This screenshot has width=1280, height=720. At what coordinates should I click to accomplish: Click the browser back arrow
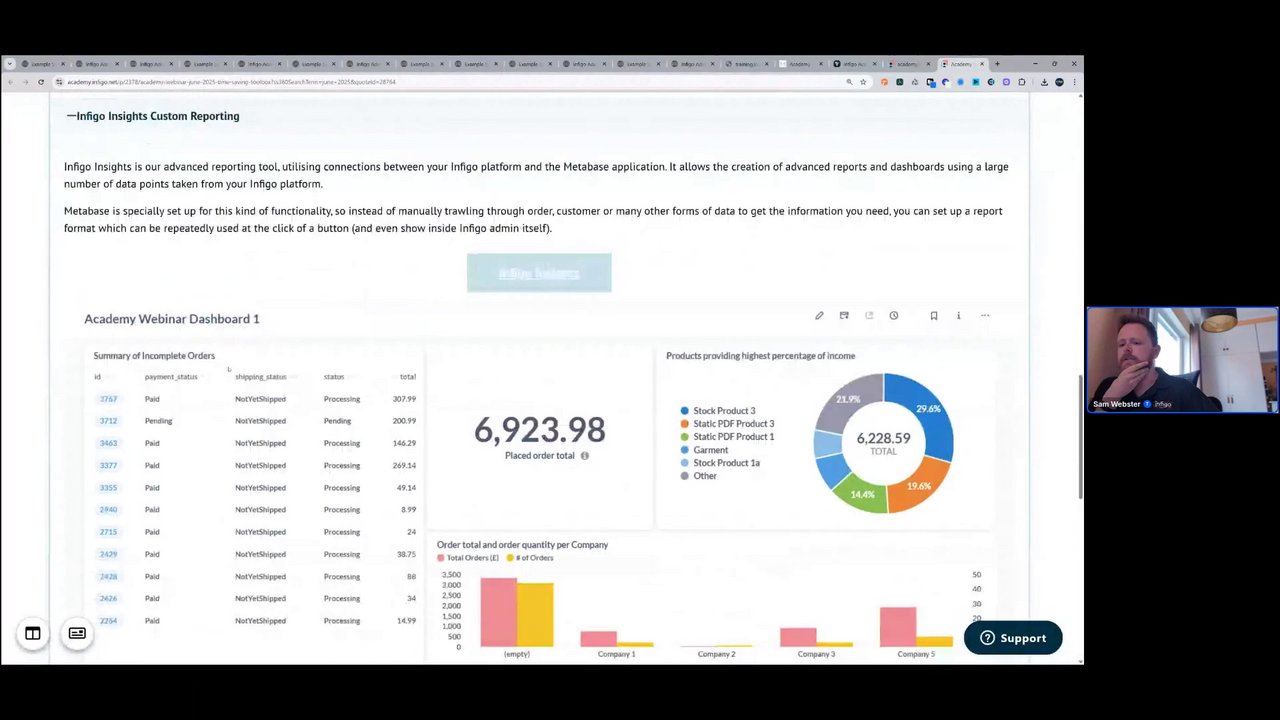11,82
